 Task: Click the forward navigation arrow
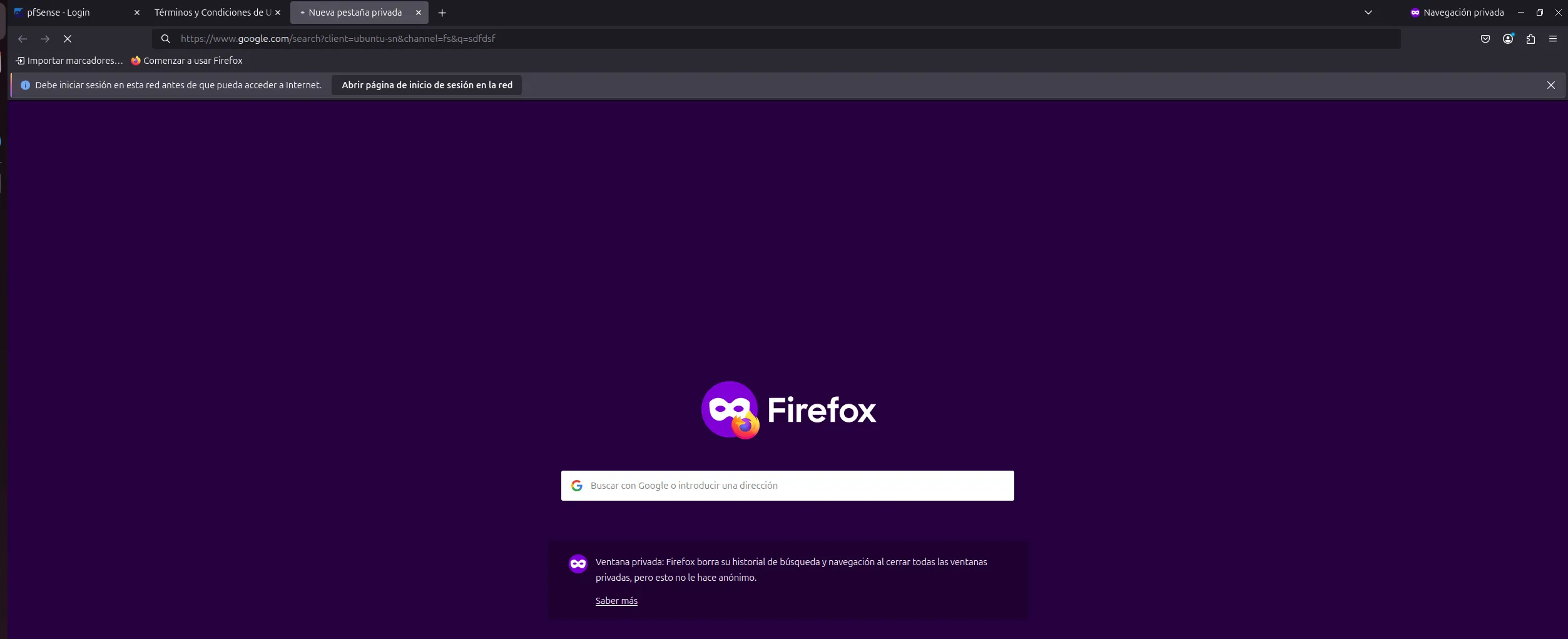pos(45,39)
